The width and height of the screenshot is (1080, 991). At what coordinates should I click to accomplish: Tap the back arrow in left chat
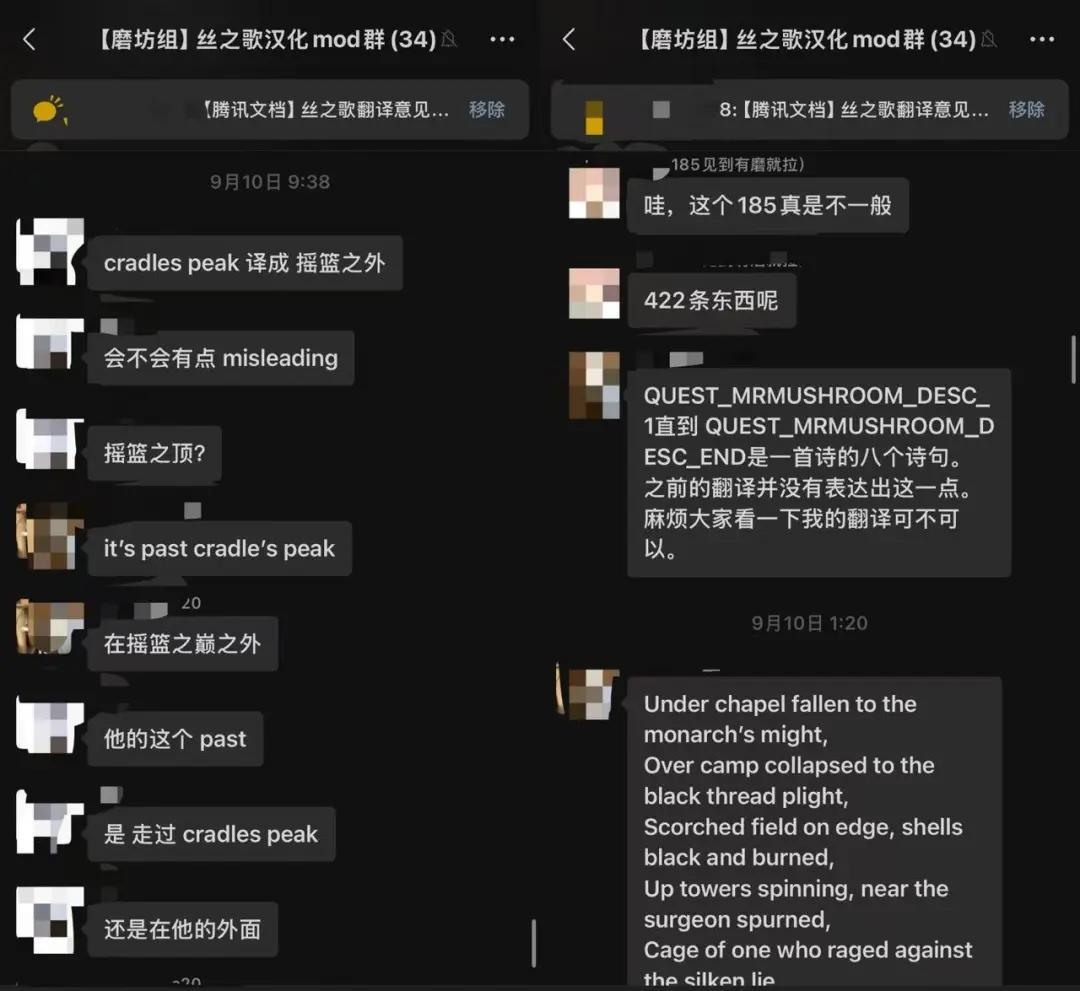[29, 39]
